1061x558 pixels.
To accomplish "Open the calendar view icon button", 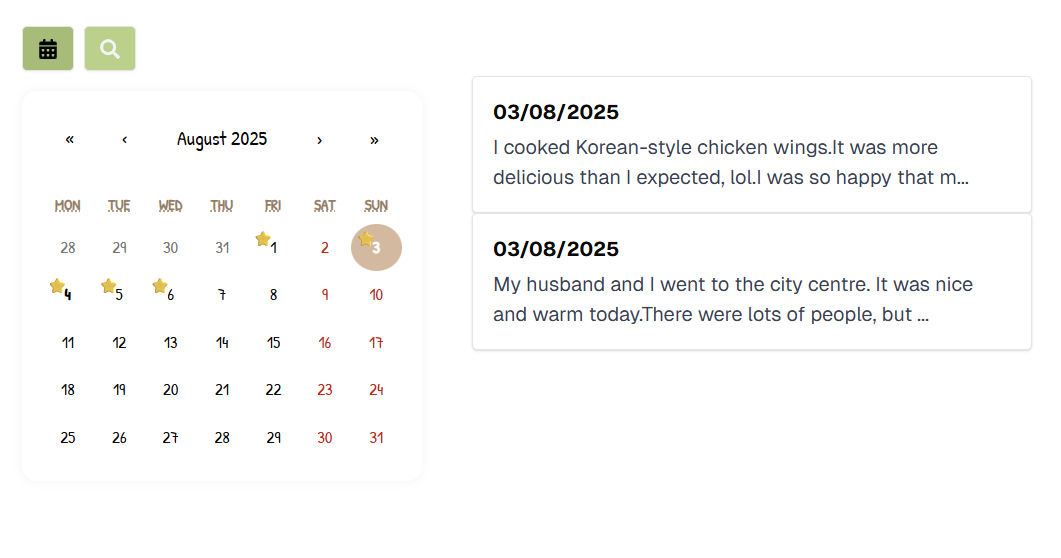I will tap(48, 49).
